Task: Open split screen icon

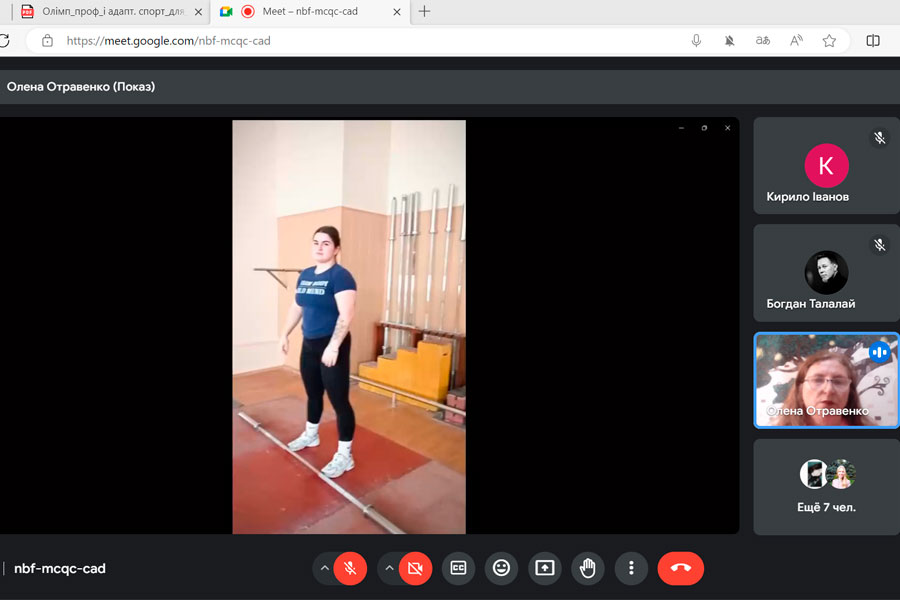Action: 873,41
